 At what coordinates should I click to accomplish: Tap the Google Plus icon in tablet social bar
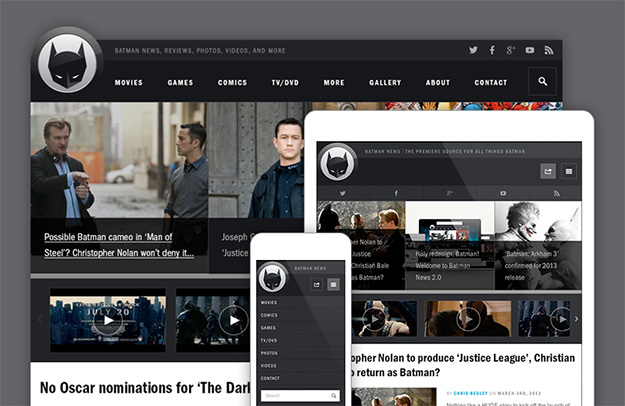pos(449,193)
